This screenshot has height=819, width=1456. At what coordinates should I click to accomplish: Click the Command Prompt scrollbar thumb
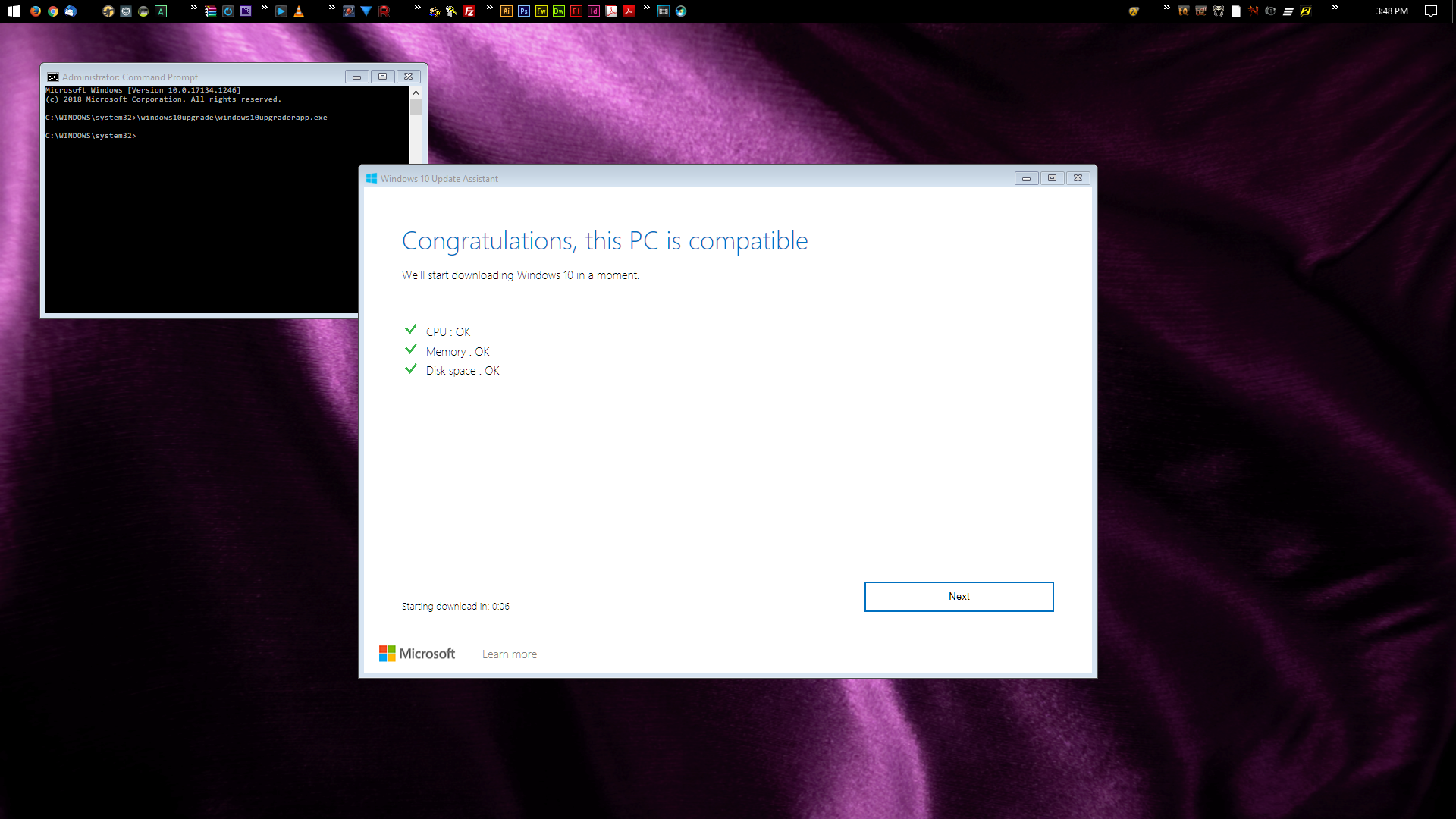point(416,107)
